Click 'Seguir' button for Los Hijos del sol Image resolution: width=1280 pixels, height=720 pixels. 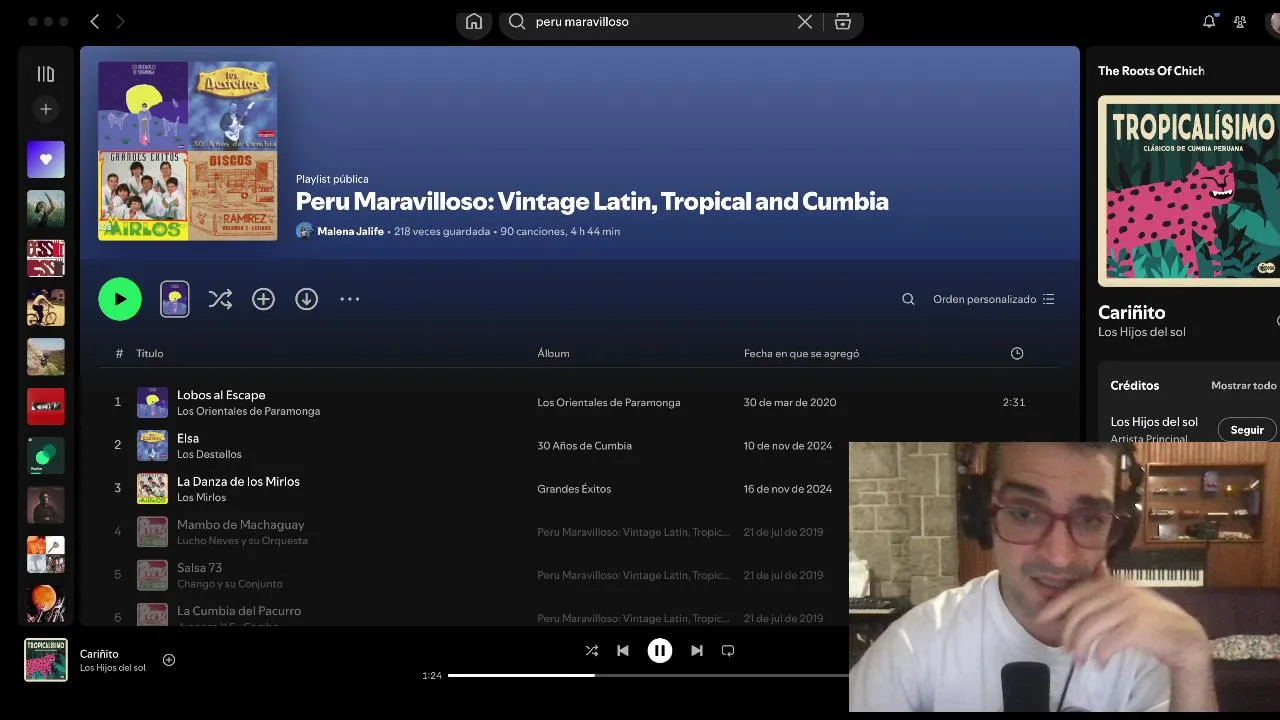pos(1247,430)
